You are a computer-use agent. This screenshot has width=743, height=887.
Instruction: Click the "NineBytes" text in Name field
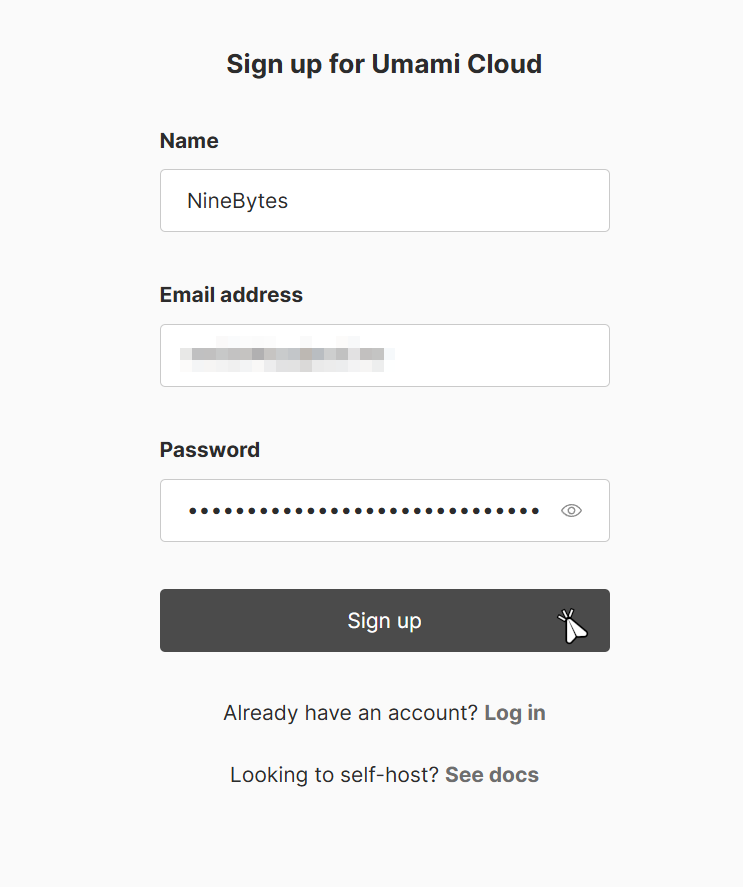coord(237,201)
